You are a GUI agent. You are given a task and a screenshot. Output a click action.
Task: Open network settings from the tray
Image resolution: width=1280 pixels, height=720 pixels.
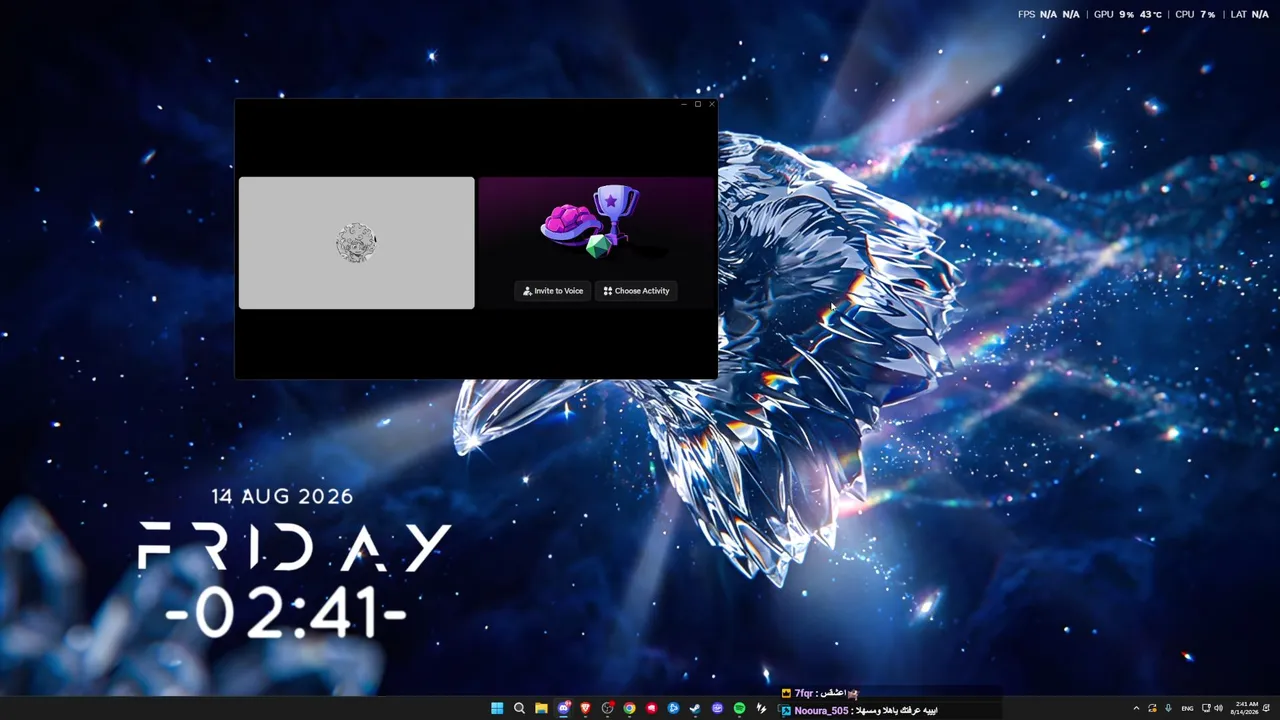1206,708
